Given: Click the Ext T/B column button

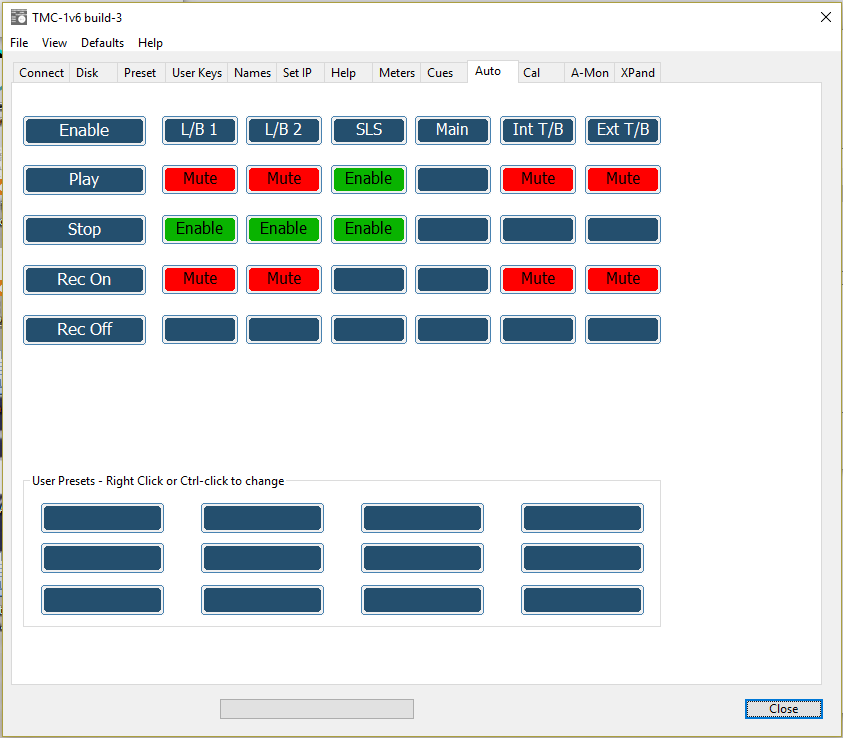Looking at the screenshot, I should pos(623,130).
